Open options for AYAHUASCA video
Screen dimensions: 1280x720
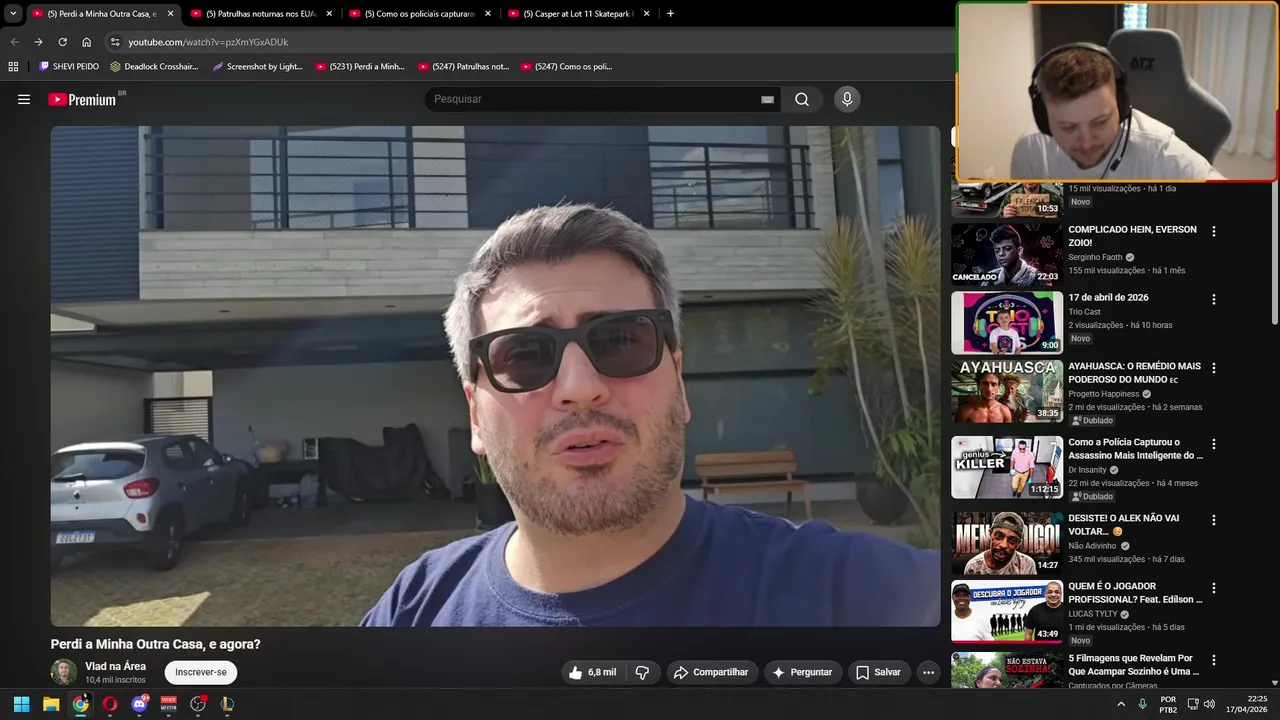(1214, 368)
